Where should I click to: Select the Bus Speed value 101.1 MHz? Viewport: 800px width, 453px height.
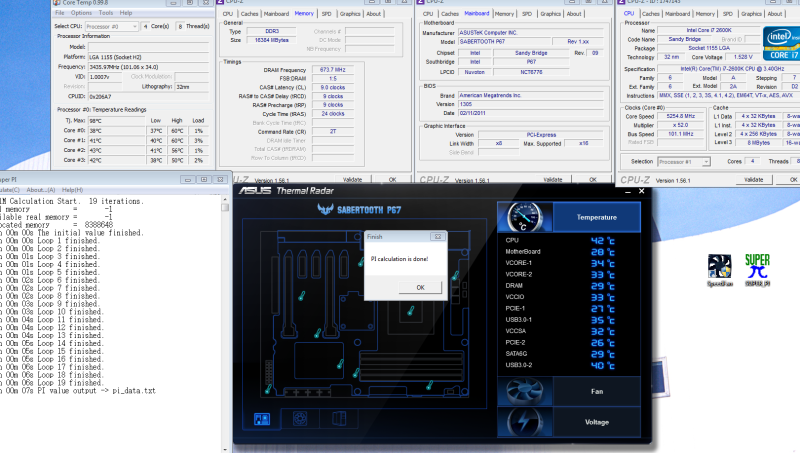(681, 134)
